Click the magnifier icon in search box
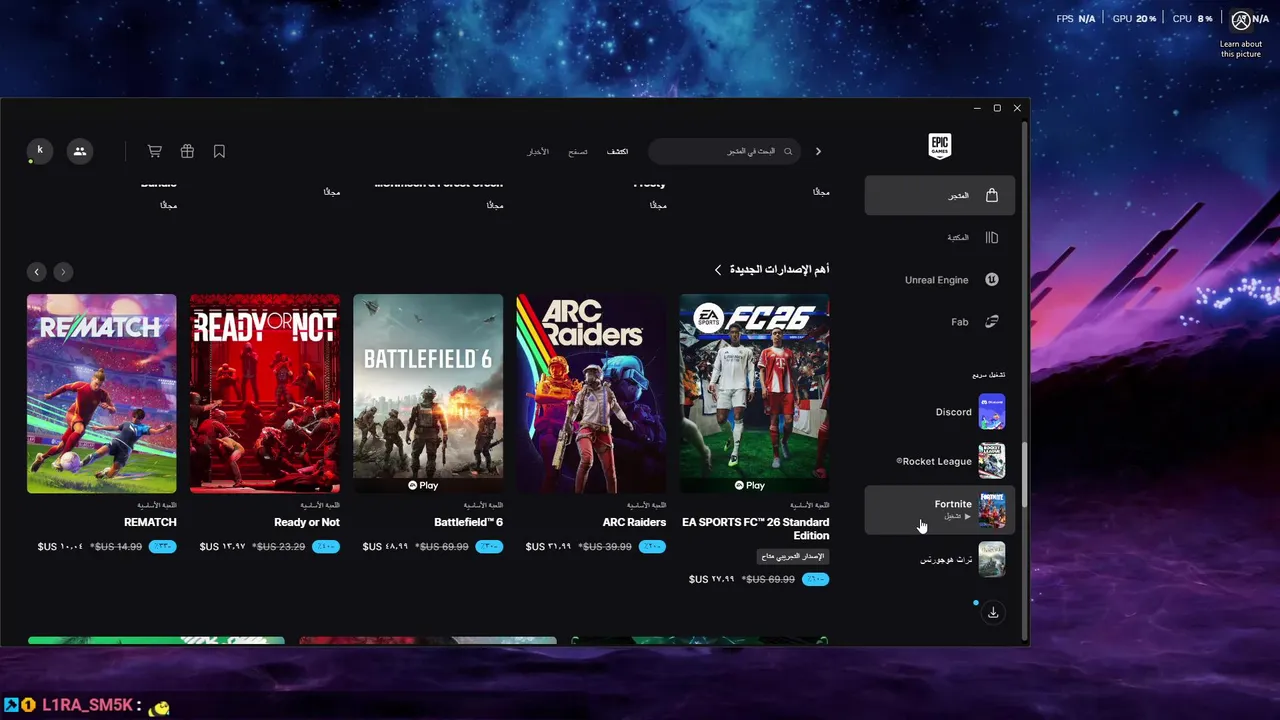 [x=788, y=151]
